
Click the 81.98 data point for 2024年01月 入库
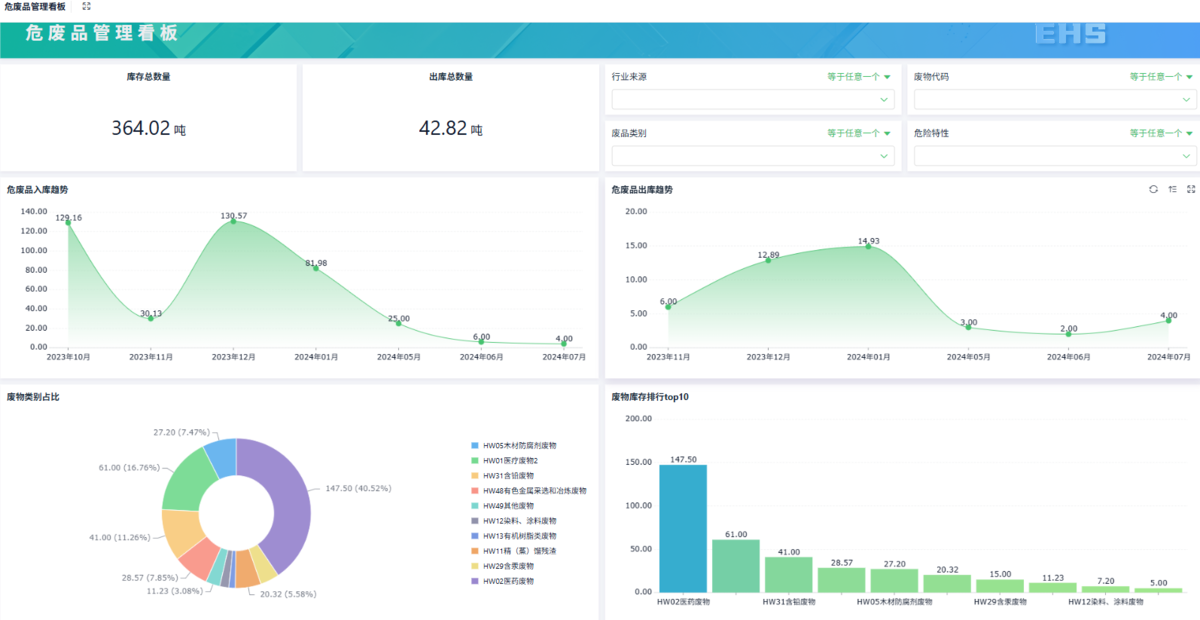(x=316, y=268)
